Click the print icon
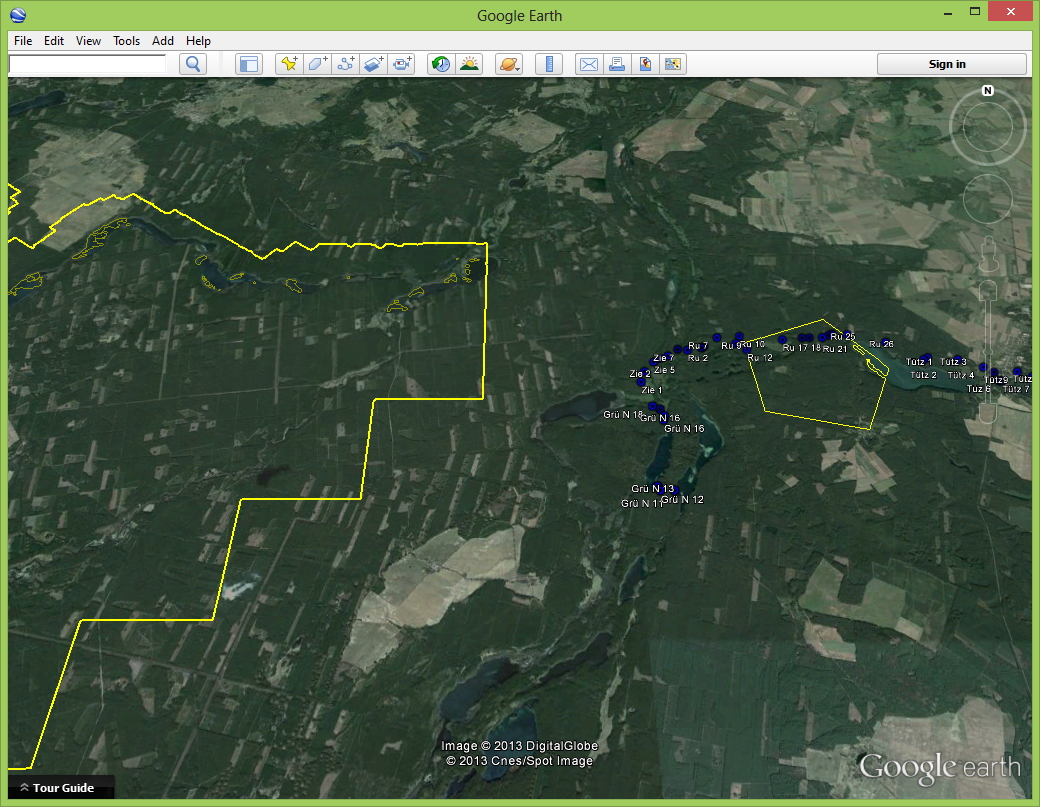This screenshot has height=807, width=1040. tap(616, 64)
